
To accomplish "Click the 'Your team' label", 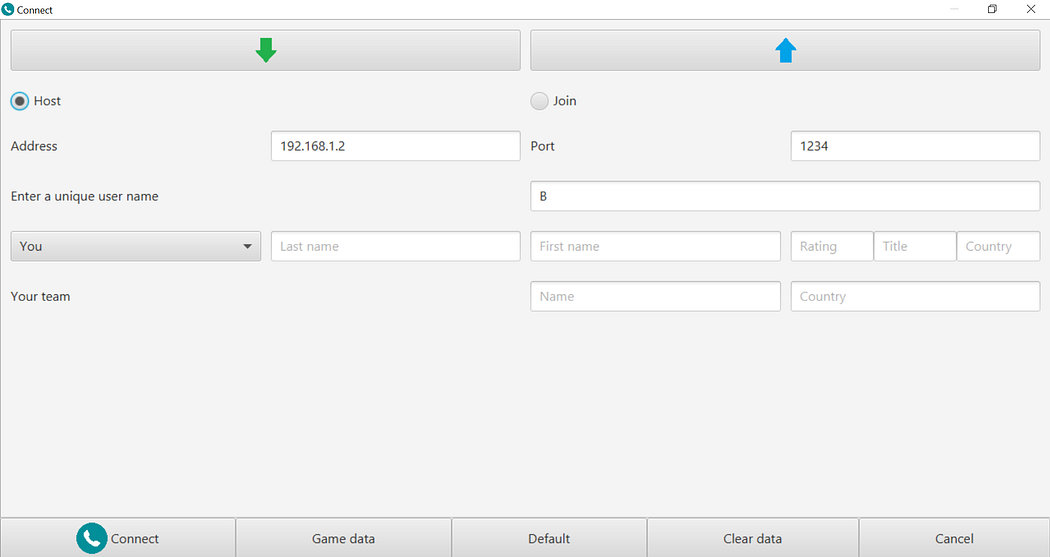I will click(x=40, y=297).
